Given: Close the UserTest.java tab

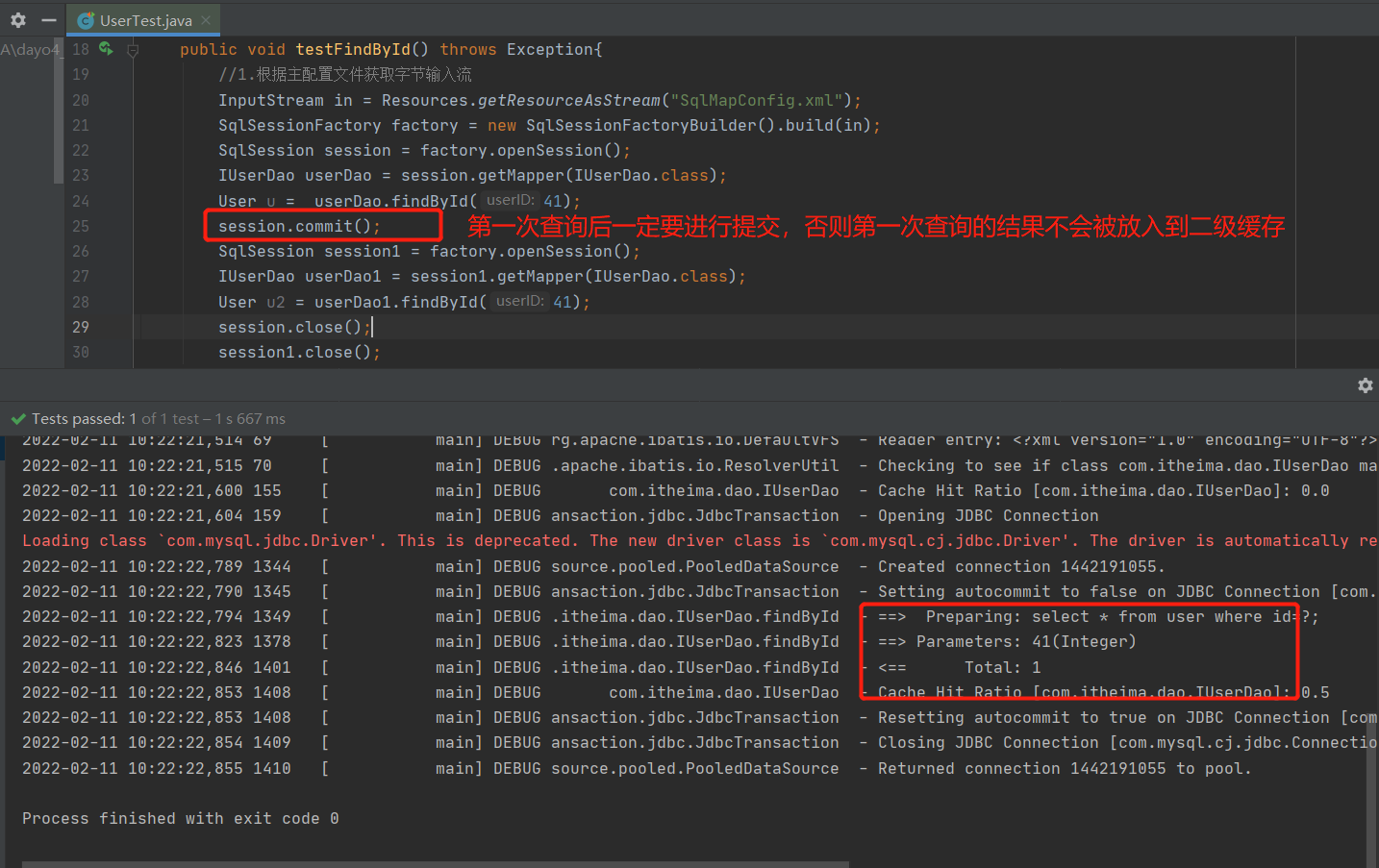Looking at the screenshot, I should (x=206, y=20).
